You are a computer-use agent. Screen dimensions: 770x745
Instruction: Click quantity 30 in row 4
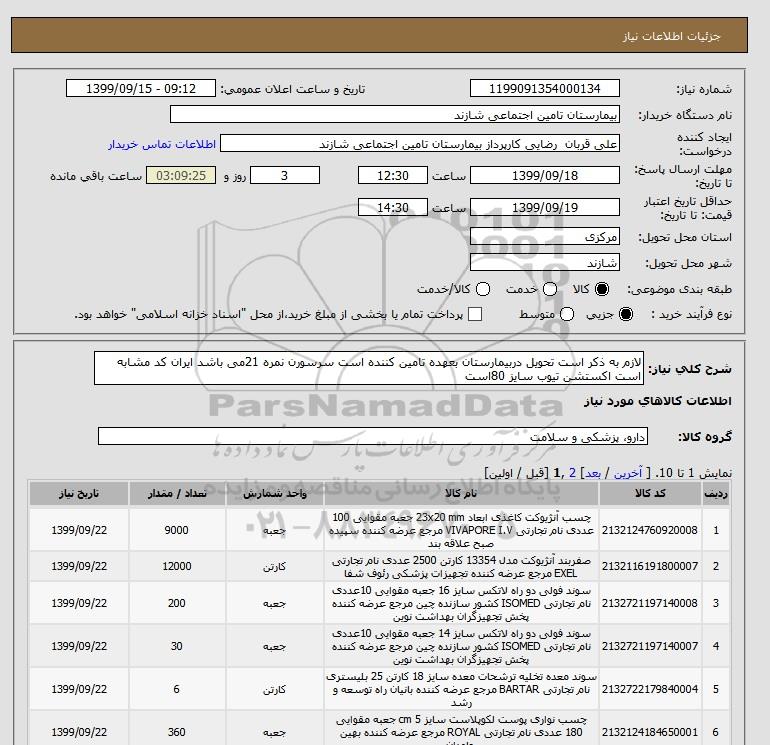pos(177,646)
